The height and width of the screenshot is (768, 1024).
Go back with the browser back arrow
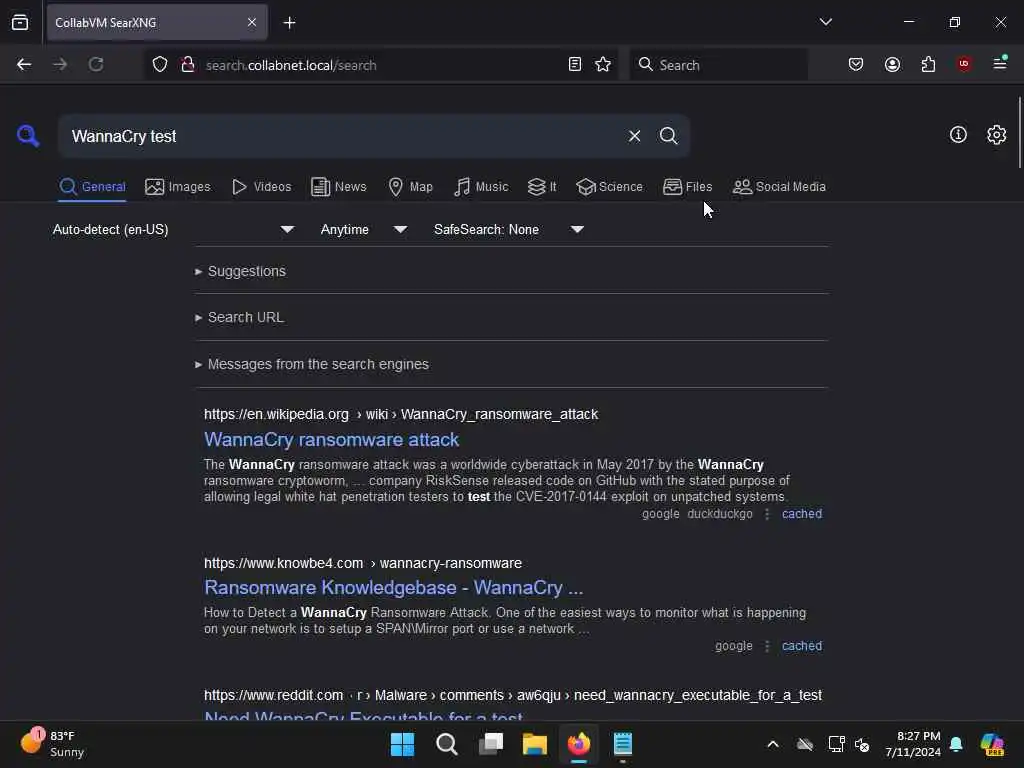click(24, 64)
